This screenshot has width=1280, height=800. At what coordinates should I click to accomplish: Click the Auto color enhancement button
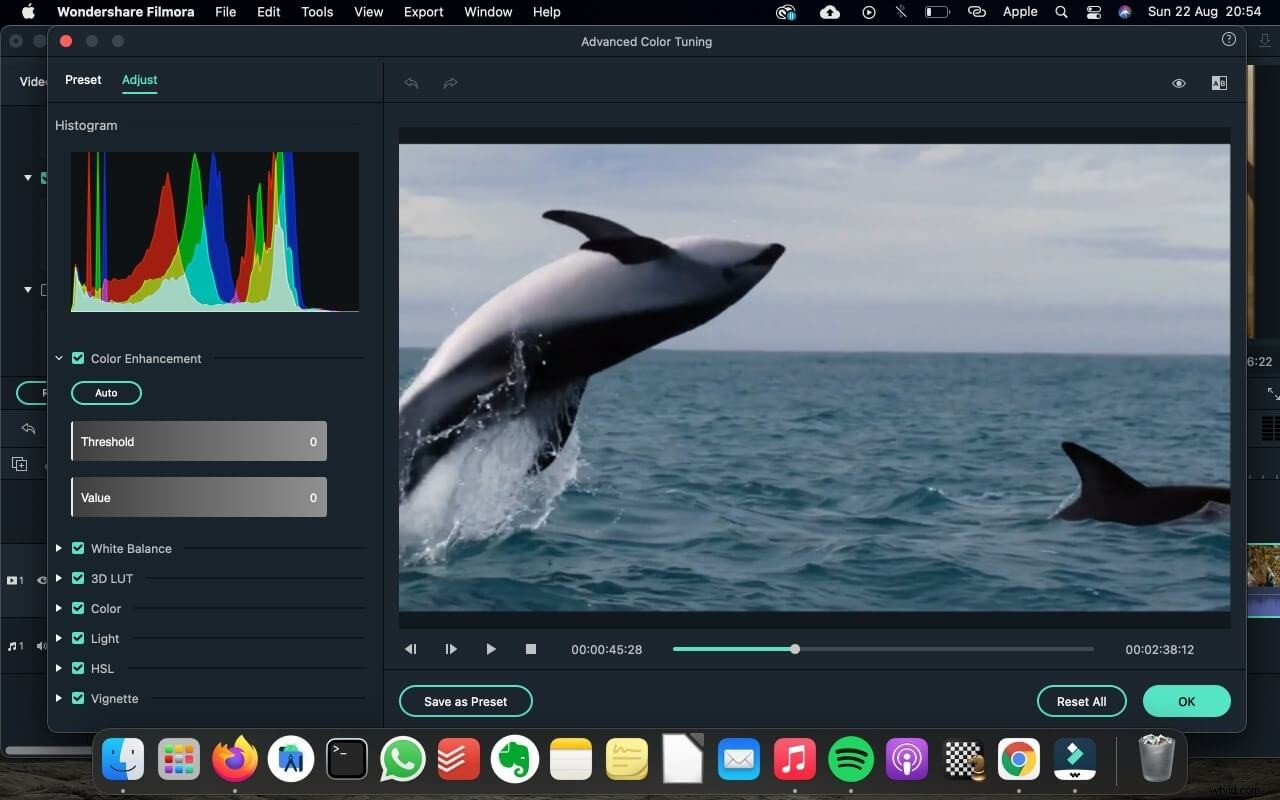(x=106, y=392)
